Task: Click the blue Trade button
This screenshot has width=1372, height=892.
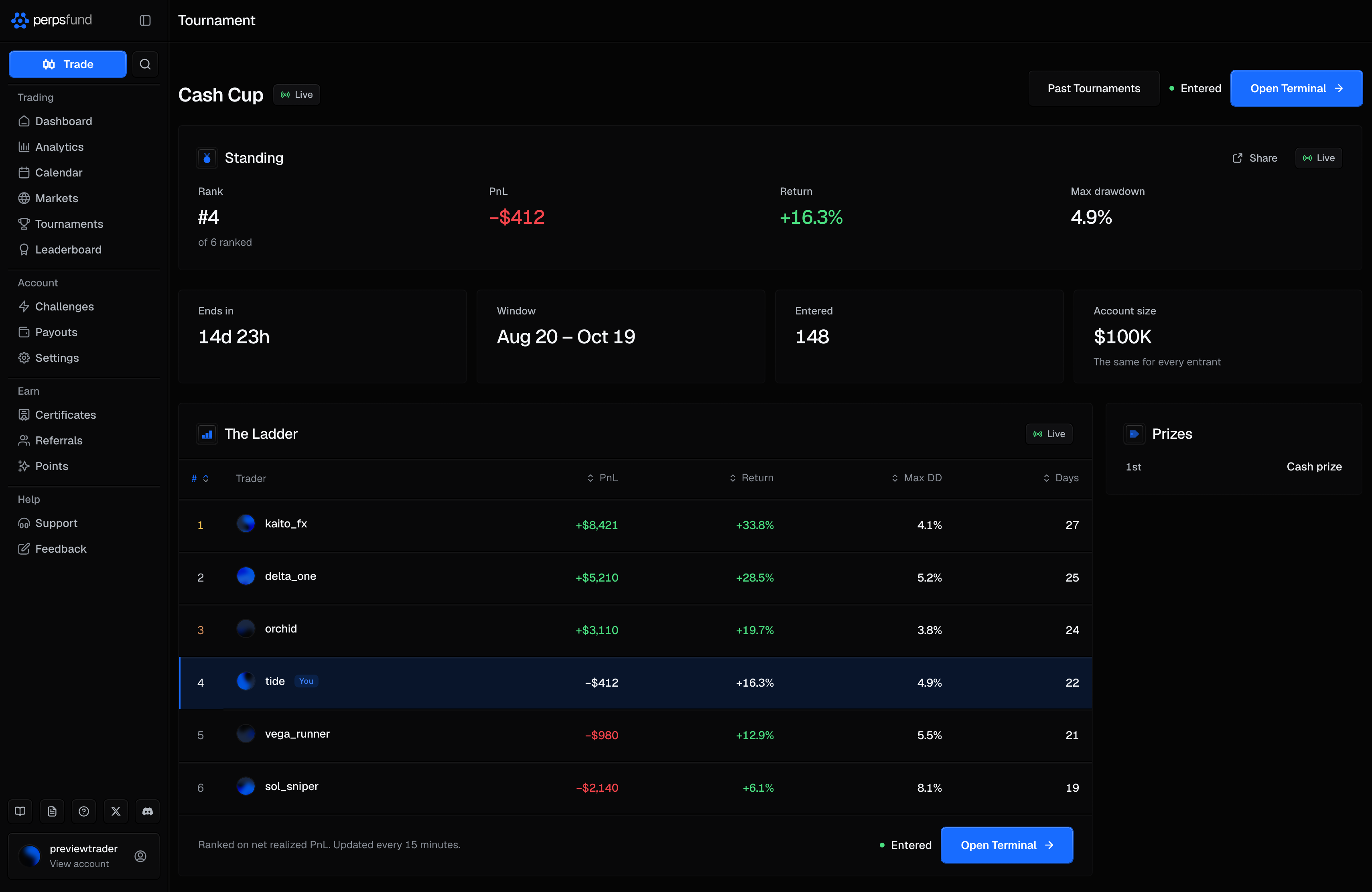Action: click(x=67, y=64)
